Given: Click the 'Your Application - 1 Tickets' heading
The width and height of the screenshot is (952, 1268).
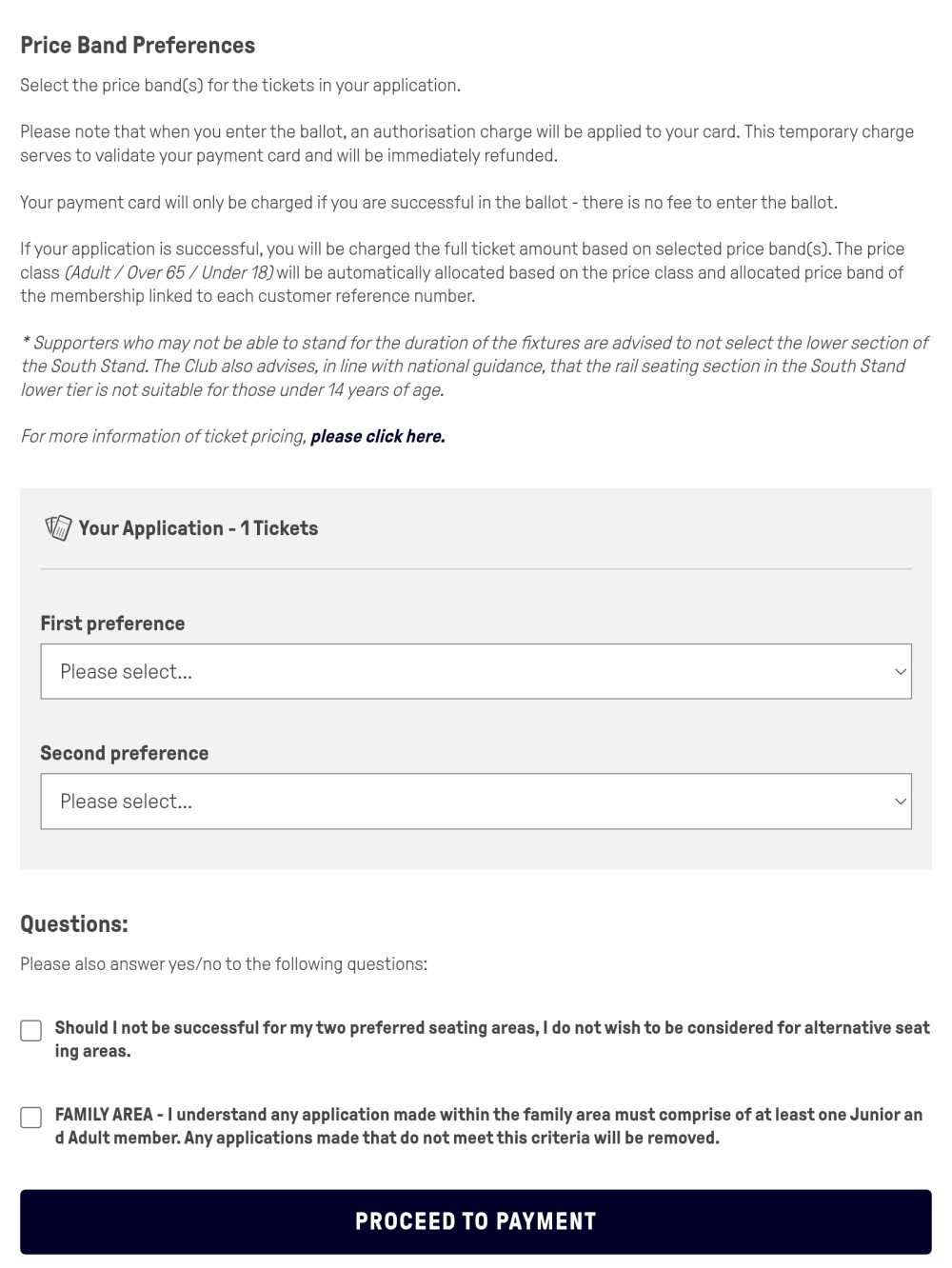Looking at the screenshot, I should (x=198, y=528).
